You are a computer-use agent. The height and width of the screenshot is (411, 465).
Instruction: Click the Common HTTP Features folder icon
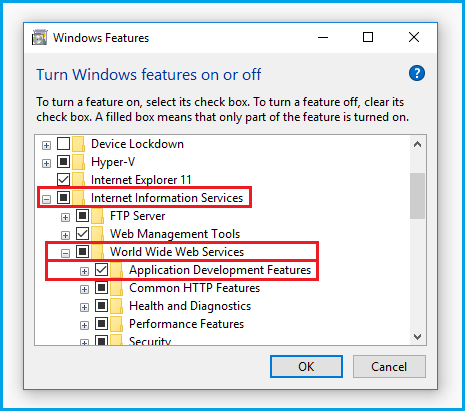pos(117,288)
